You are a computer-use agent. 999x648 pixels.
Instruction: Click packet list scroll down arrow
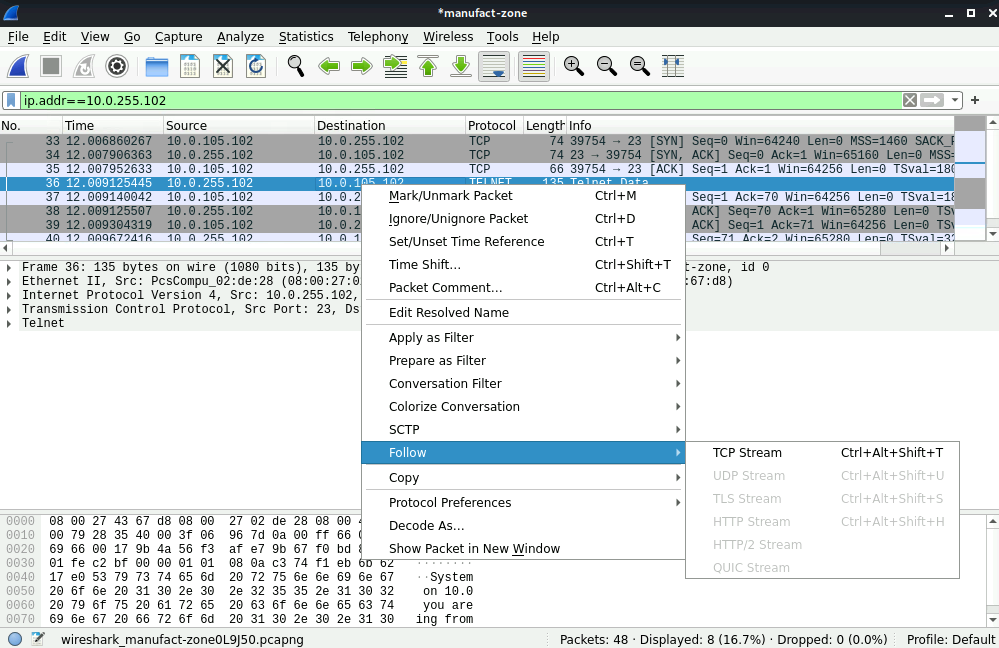(x=992, y=234)
